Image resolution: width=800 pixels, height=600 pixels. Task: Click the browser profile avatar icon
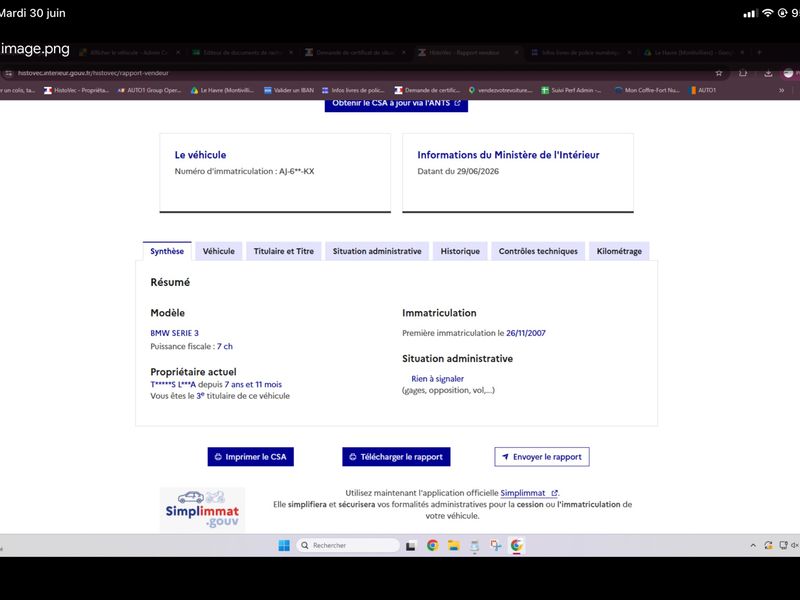[789, 73]
